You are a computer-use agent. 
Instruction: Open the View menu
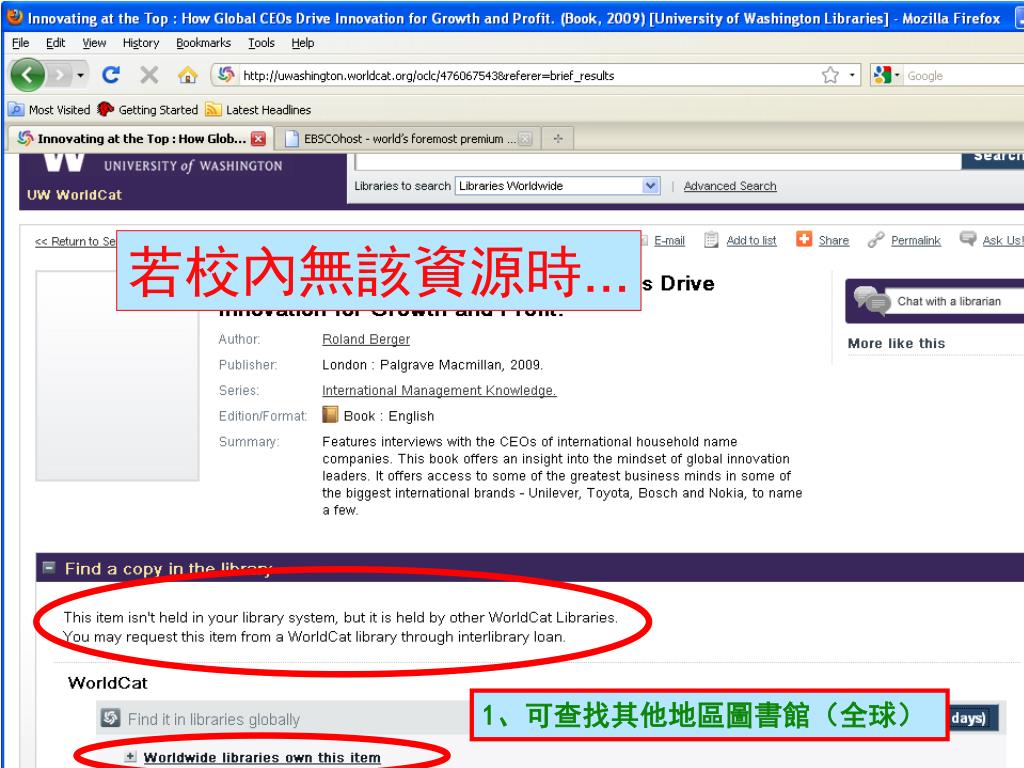94,43
